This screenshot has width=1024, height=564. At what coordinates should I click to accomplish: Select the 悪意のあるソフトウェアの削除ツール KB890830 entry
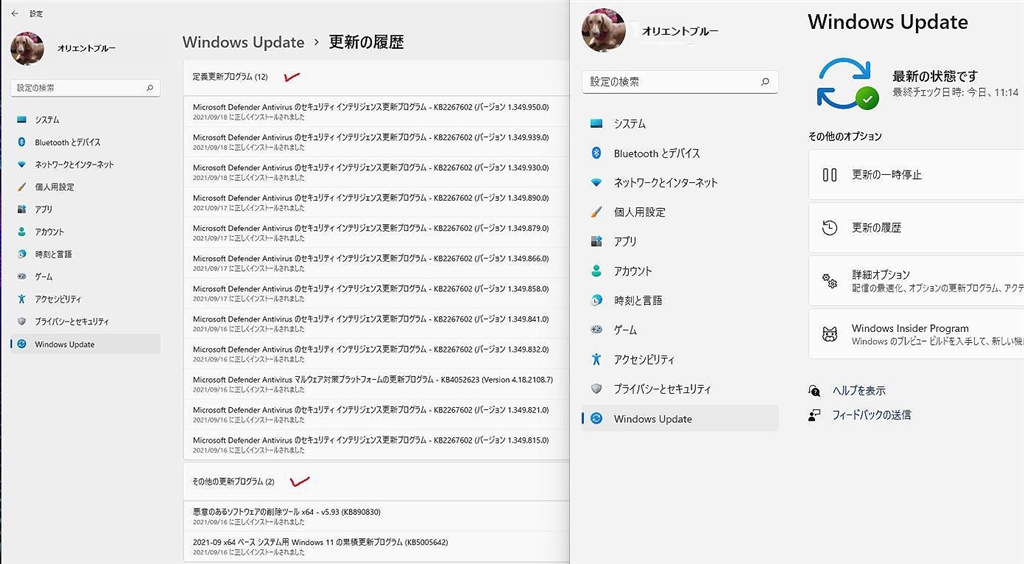(376, 516)
